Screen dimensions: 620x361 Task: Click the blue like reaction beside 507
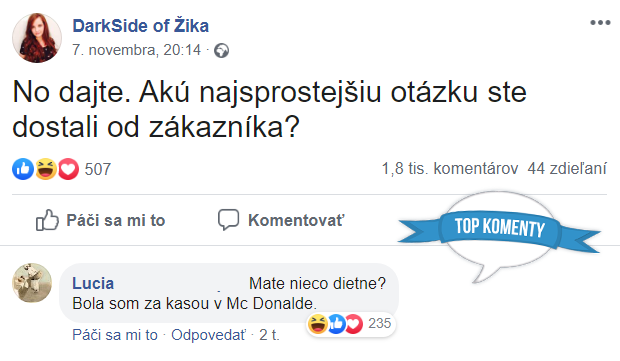[x=23, y=169]
